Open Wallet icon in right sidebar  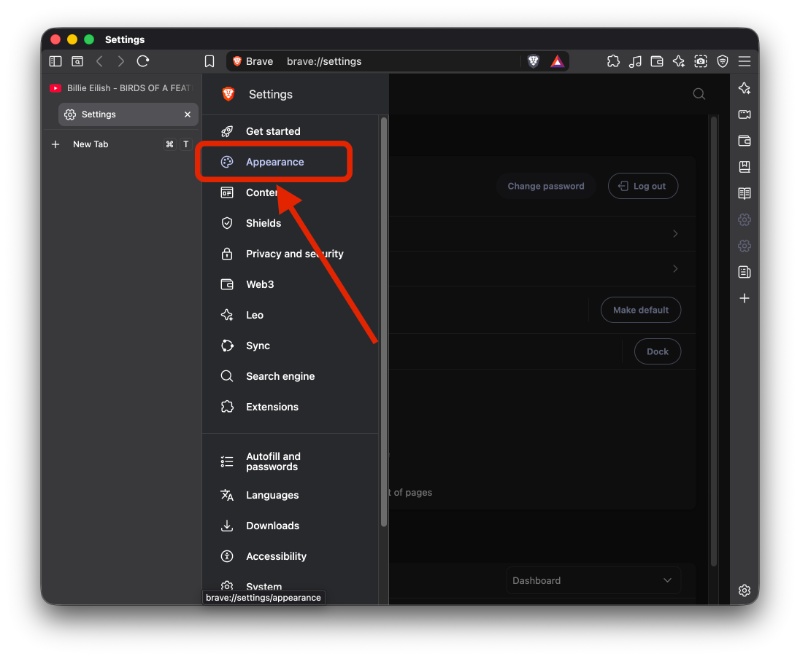click(x=744, y=141)
